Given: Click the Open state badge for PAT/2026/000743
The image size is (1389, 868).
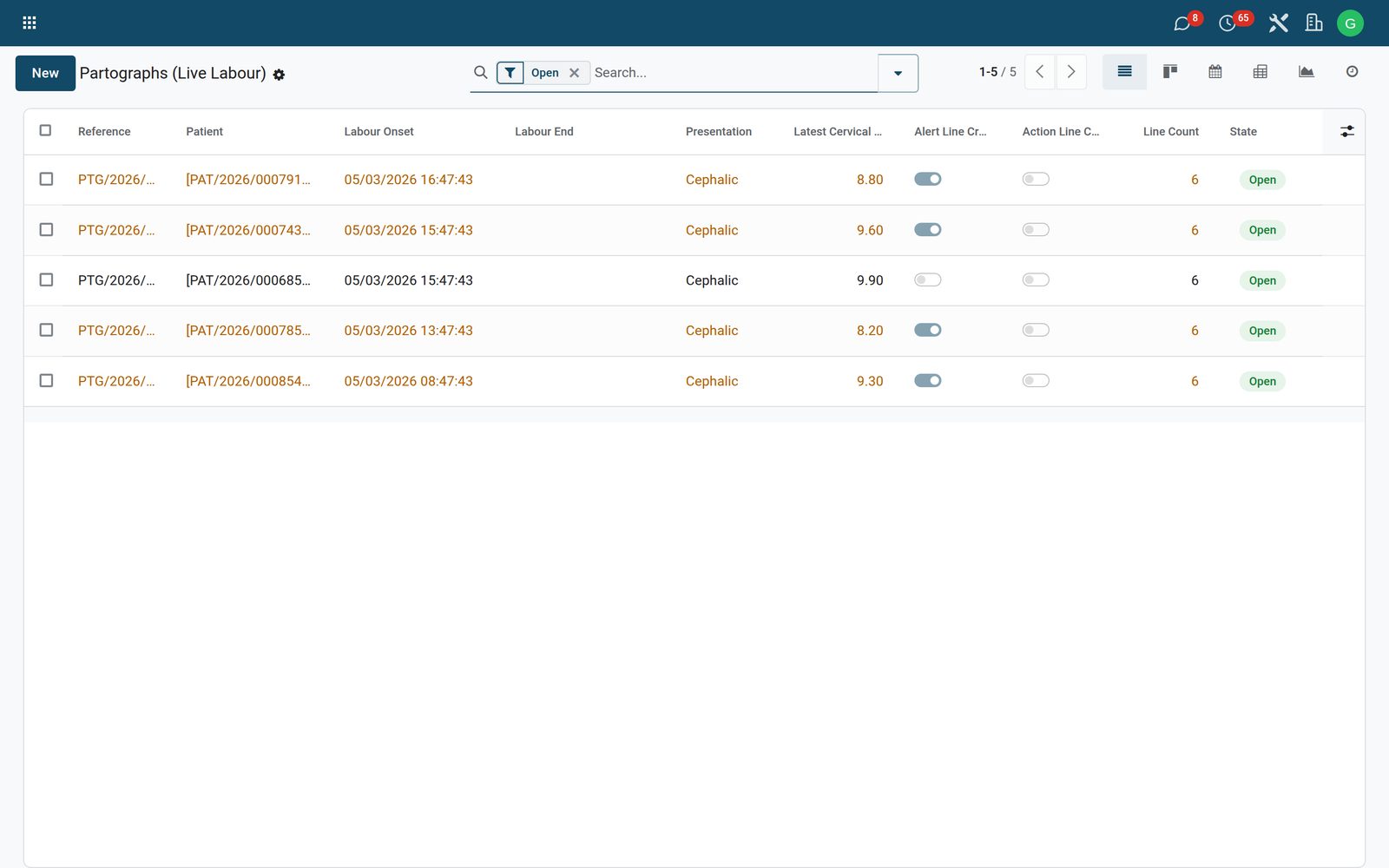Looking at the screenshot, I should 1262,230.
